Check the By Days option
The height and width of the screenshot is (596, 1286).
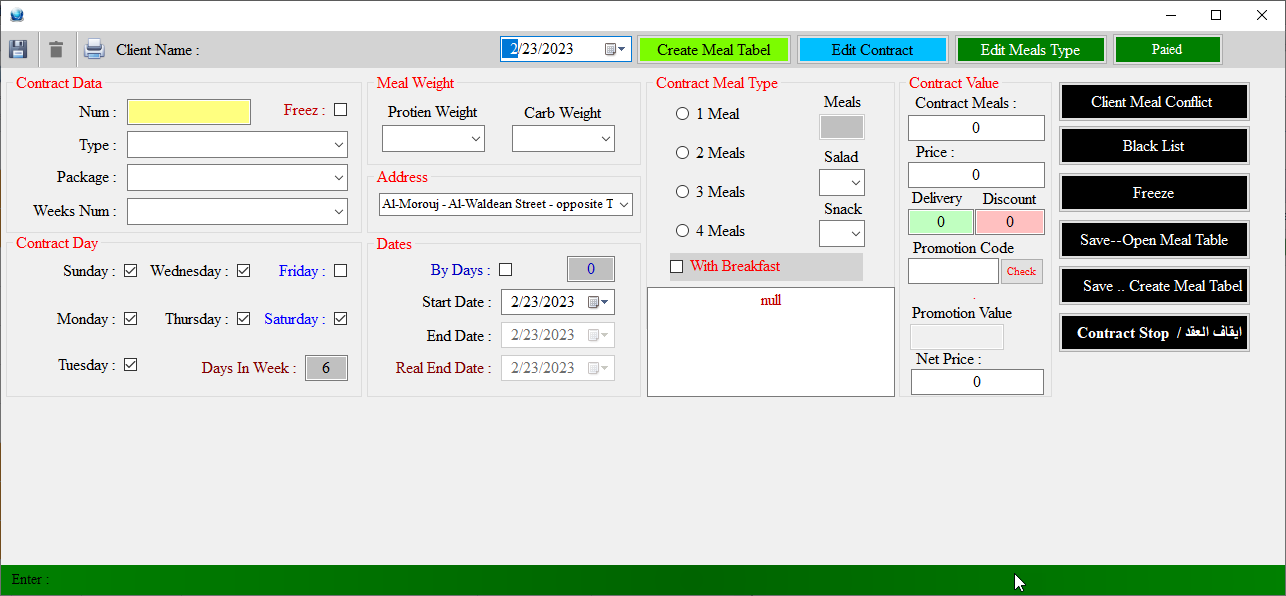point(505,270)
